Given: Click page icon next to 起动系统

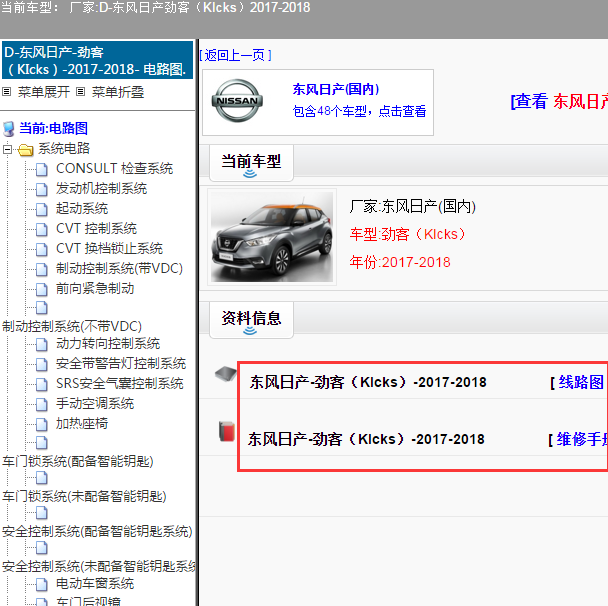Looking at the screenshot, I should tap(41, 209).
